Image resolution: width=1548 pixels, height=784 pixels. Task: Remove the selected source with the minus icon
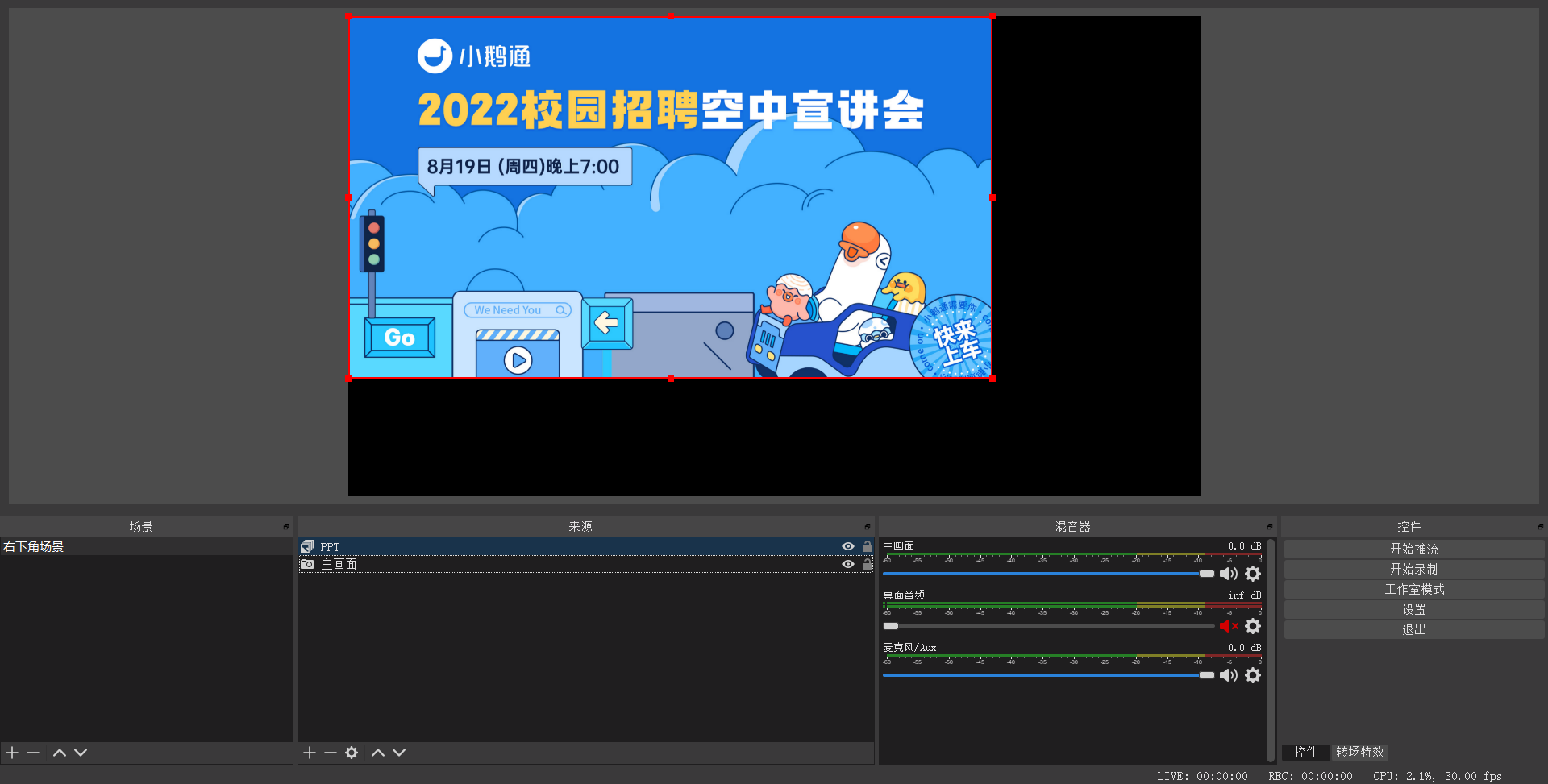[331, 753]
